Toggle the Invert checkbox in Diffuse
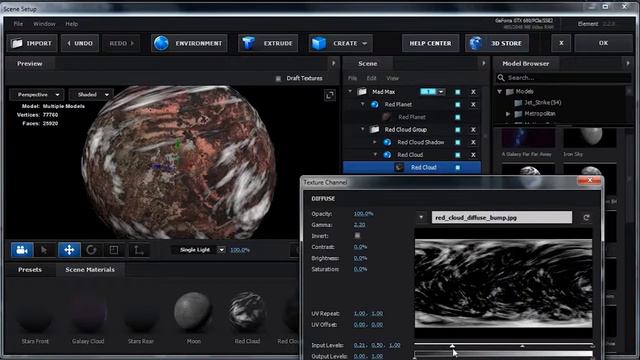 click(357, 236)
